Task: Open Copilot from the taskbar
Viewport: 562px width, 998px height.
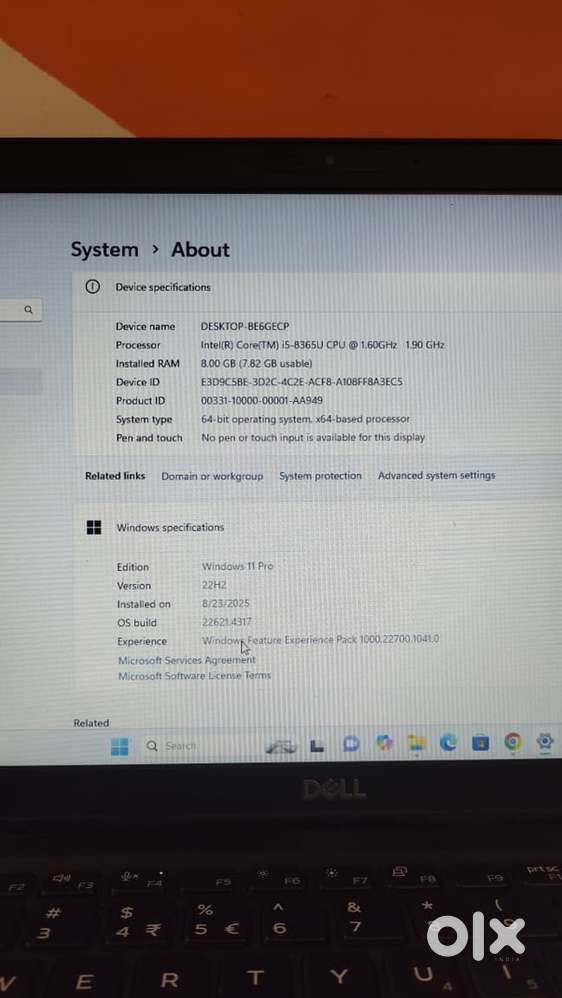Action: 384,743
